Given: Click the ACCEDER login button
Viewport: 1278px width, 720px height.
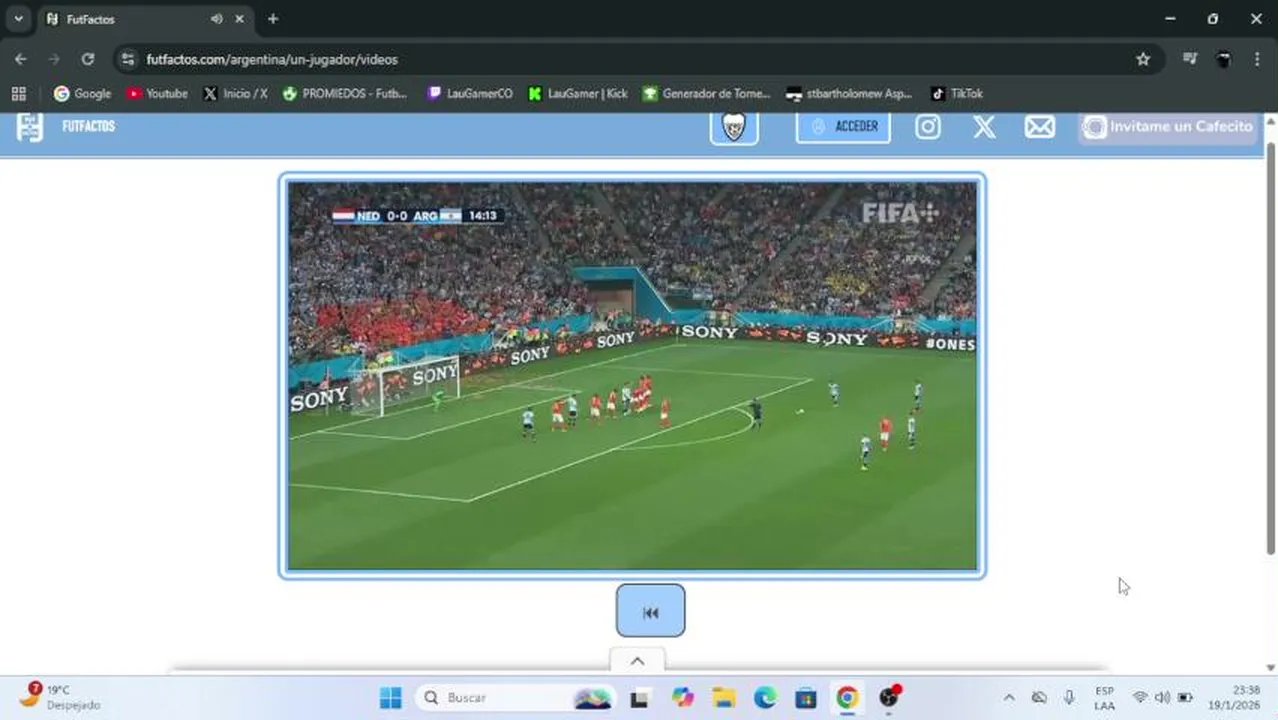Looking at the screenshot, I should pyautogui.click(x=843, y=126).
